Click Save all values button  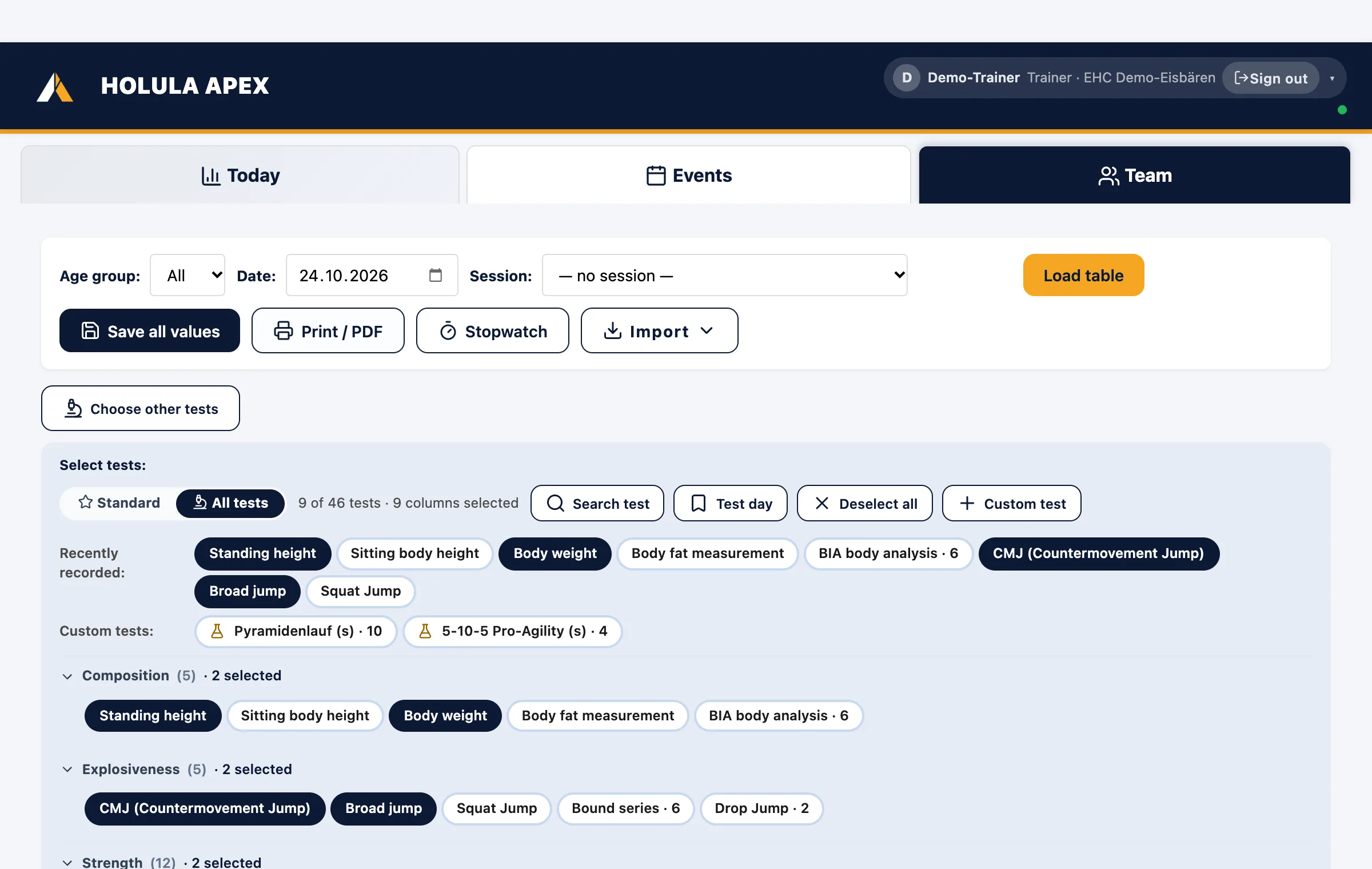point(150,331)
